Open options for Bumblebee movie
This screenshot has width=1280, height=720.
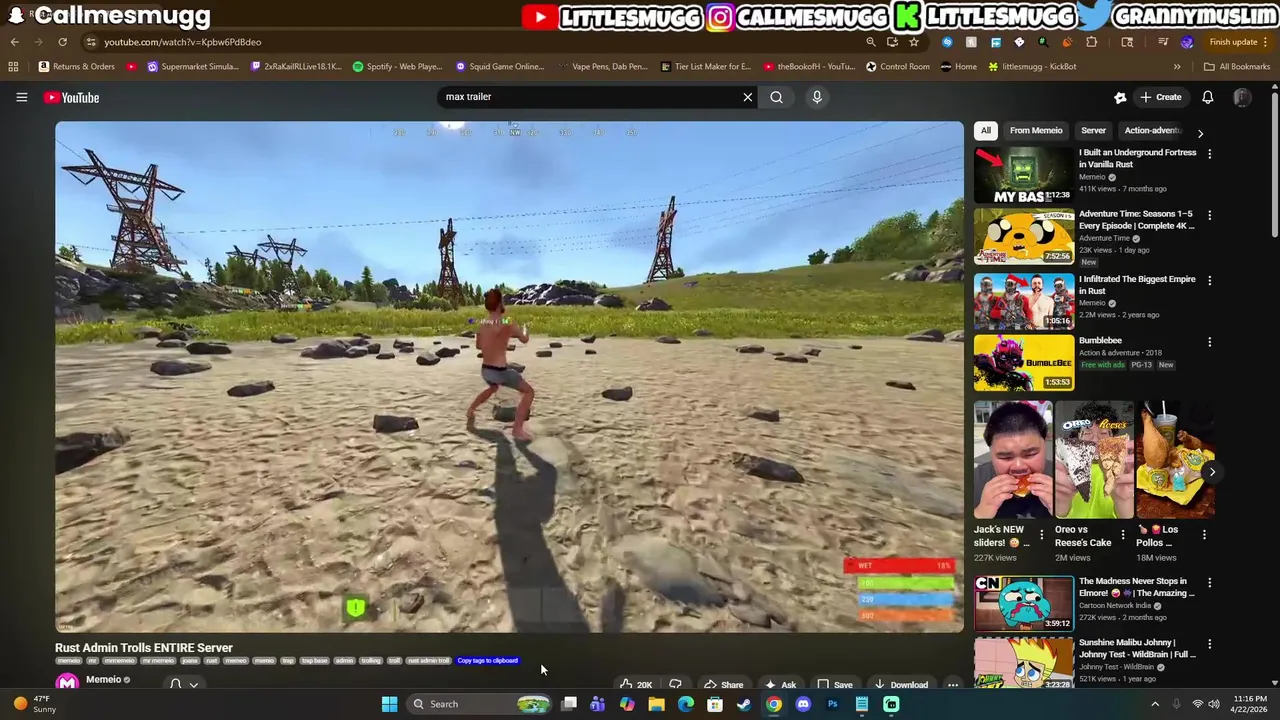coord(1209,342)
